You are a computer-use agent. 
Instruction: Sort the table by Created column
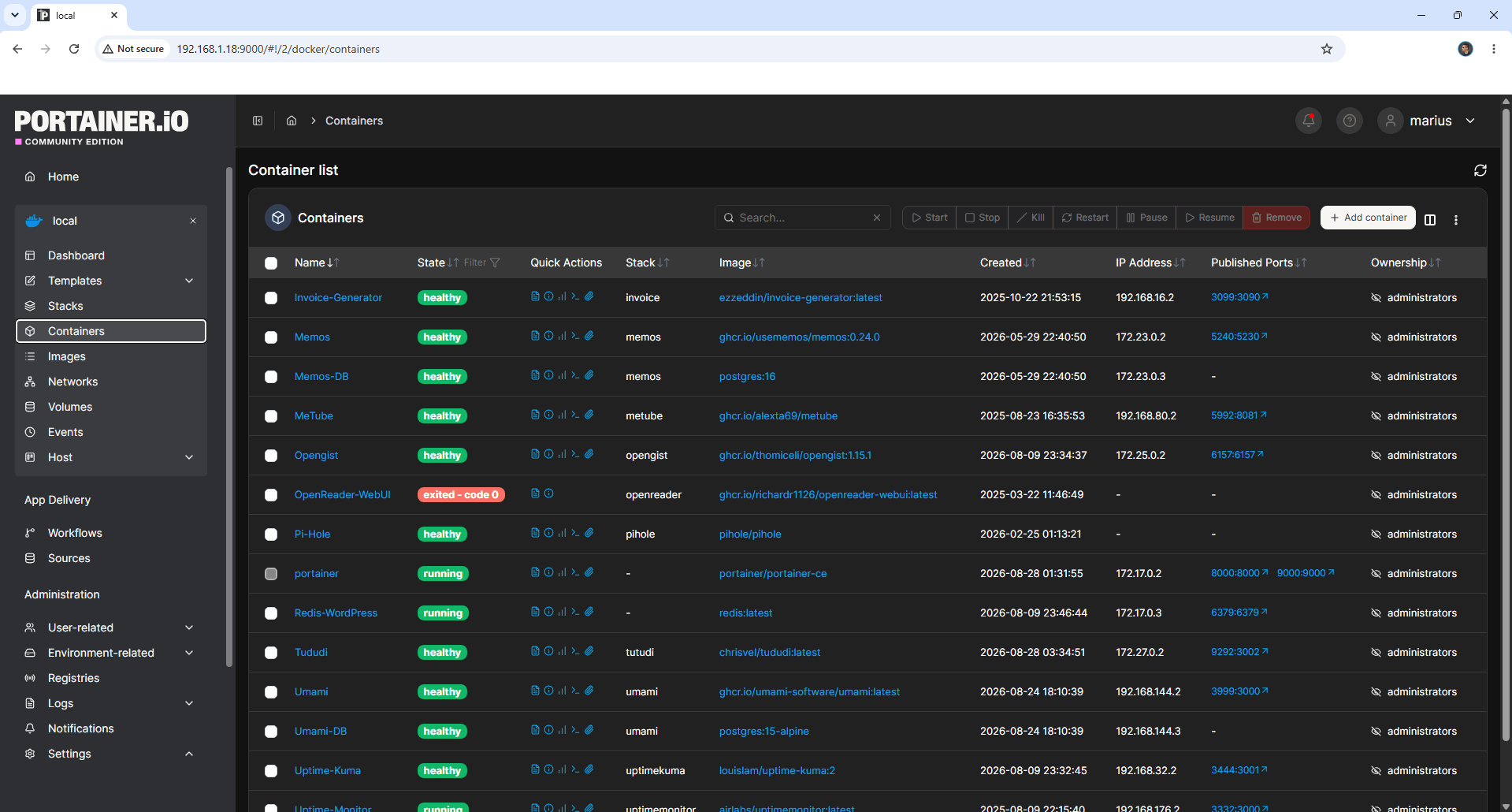[1008, 263]
